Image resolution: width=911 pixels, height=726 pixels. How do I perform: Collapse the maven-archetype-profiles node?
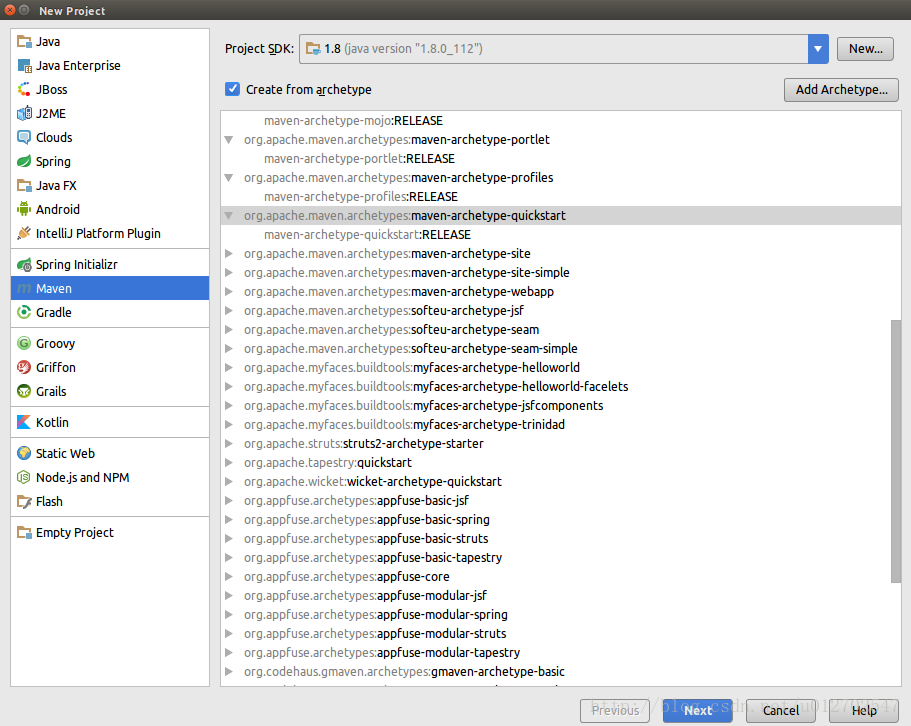tap(229, 178)
